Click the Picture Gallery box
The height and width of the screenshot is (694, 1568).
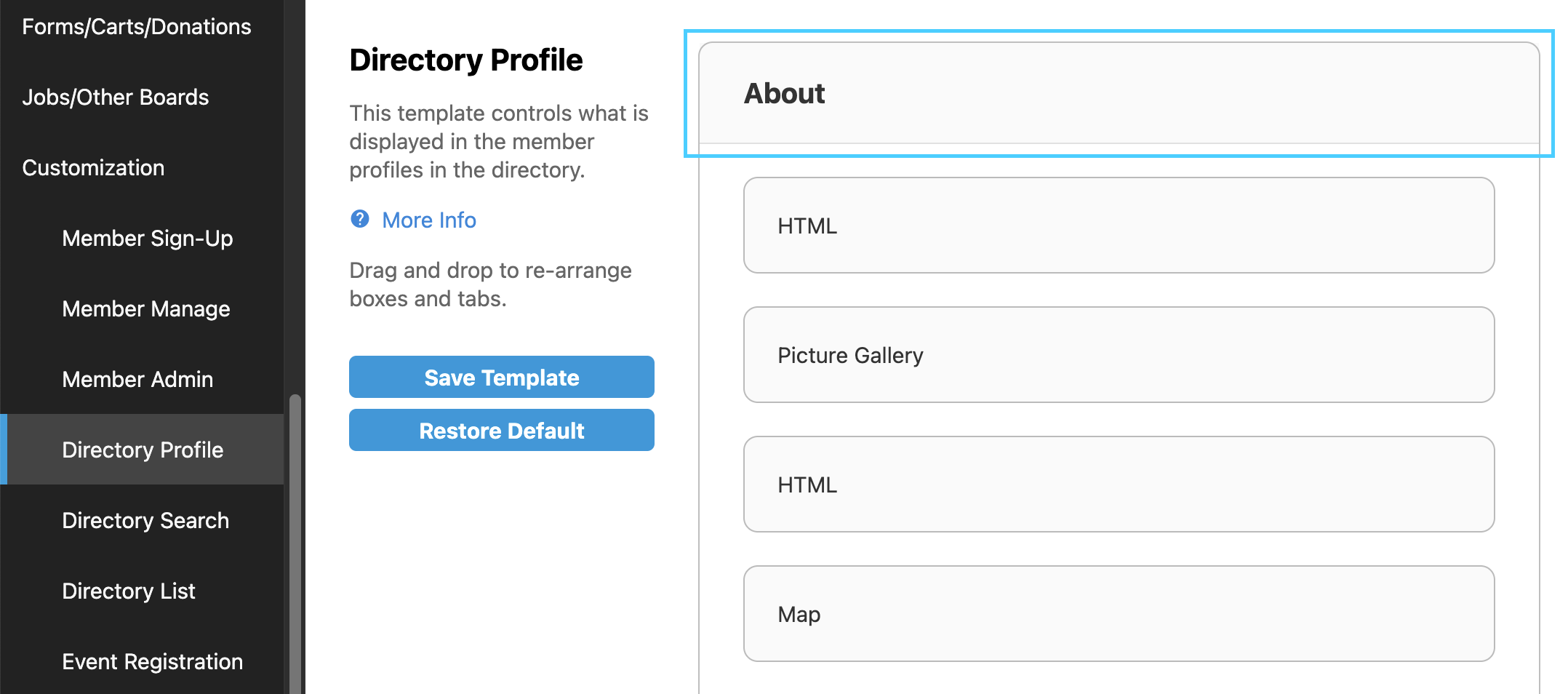click(x=1118, y=355)
